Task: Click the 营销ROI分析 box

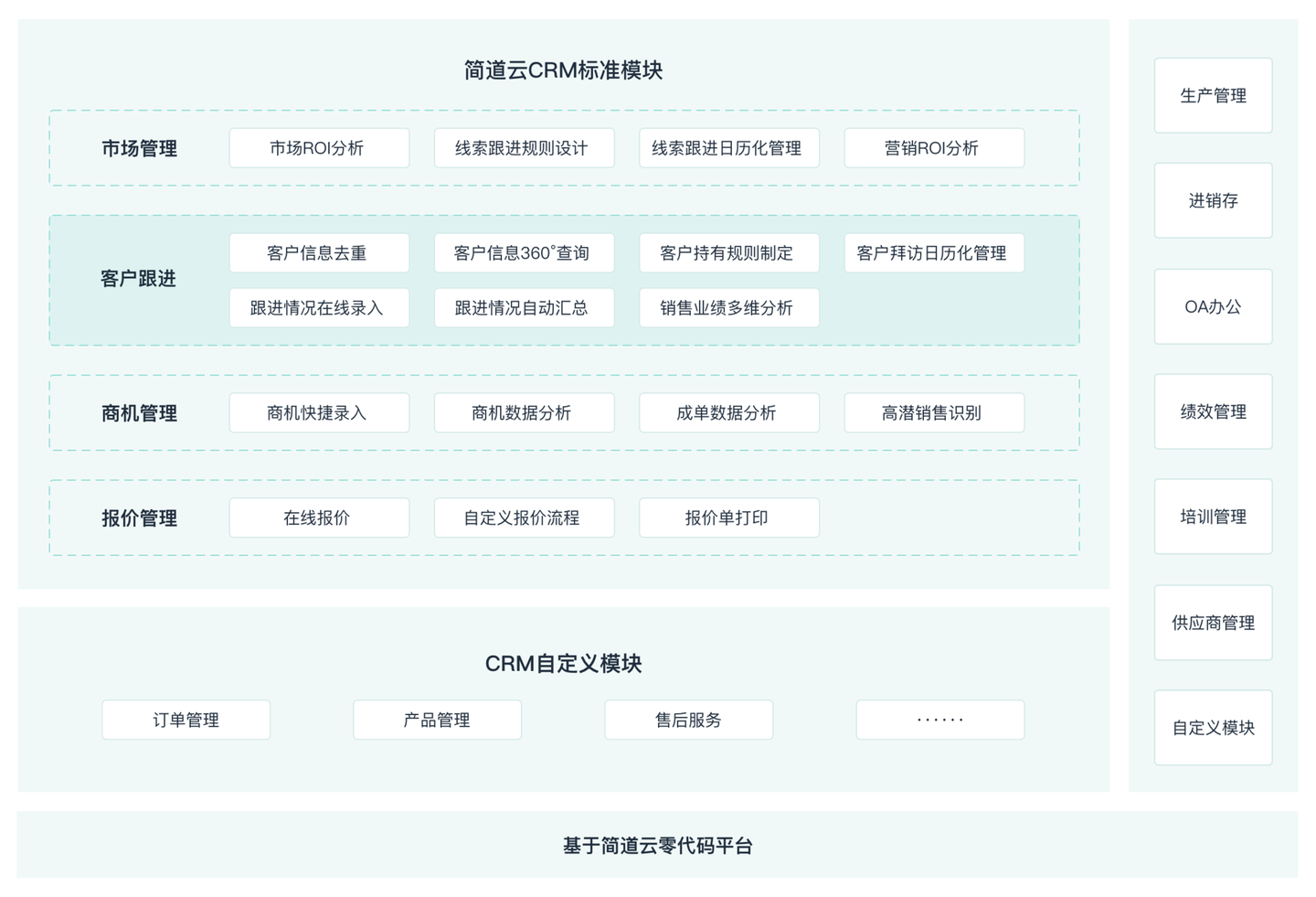Action: click(934, 148)
